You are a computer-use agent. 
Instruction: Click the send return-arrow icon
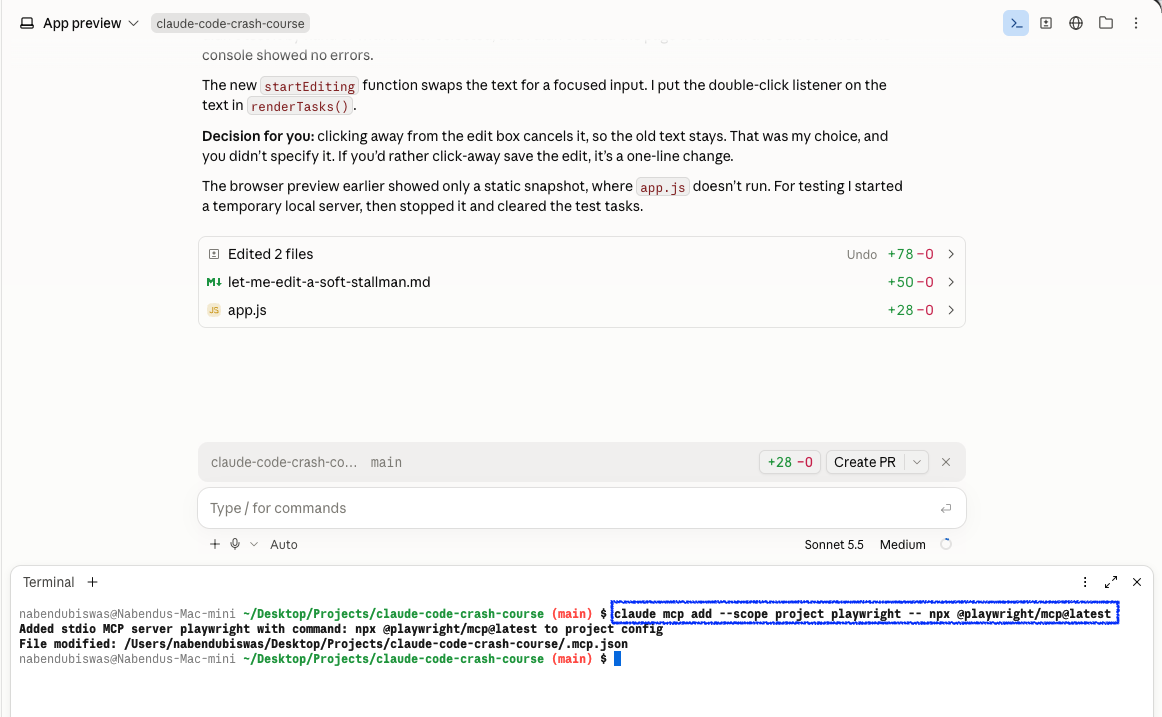[946, 508]
